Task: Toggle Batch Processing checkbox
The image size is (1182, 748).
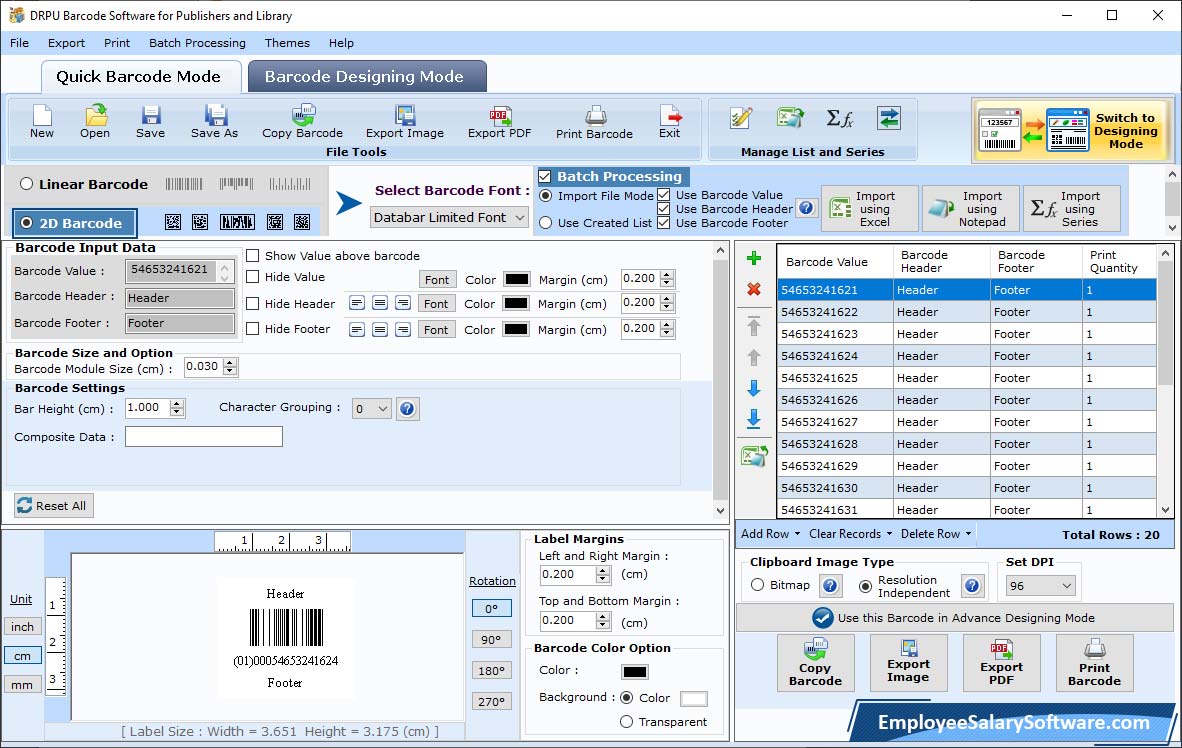Action: tap(544, 176)
